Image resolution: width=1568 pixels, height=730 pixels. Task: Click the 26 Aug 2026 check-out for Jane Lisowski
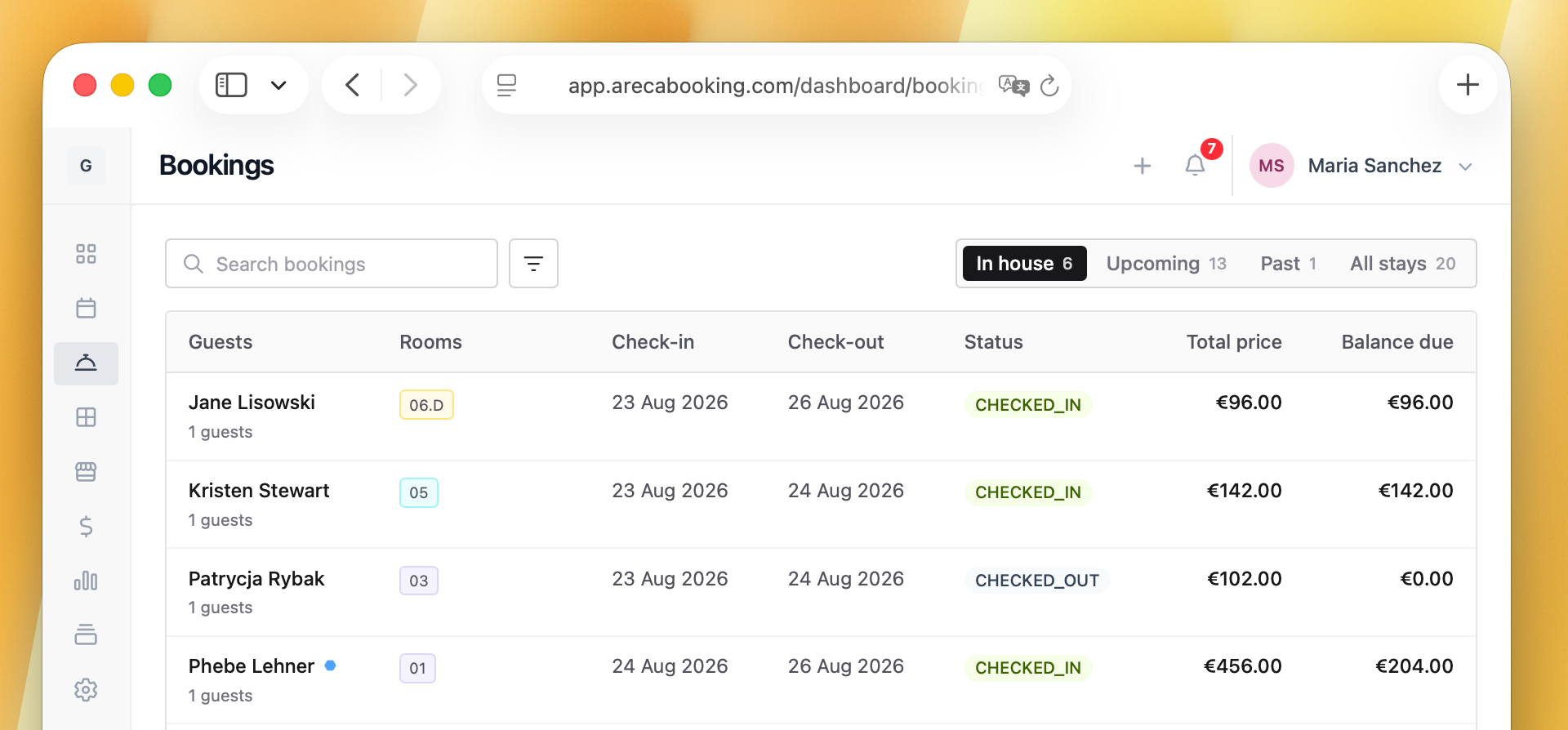point(846,403)
